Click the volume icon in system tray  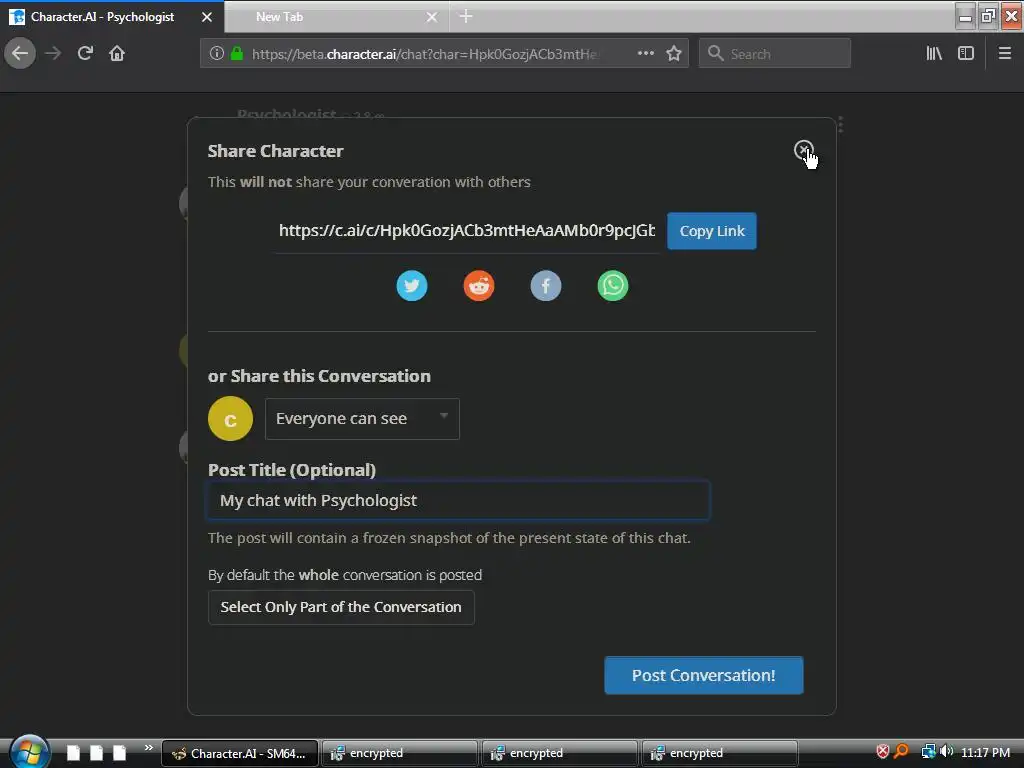click(947, 752)
